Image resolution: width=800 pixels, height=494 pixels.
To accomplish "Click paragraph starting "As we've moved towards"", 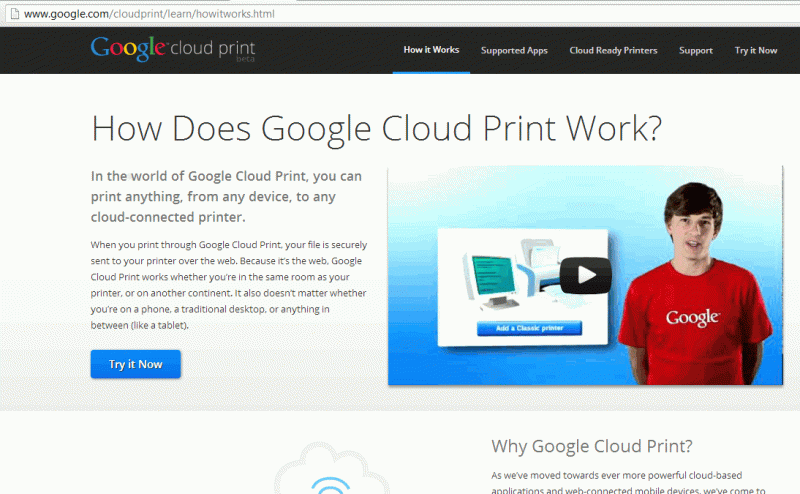I will (629, 483).
